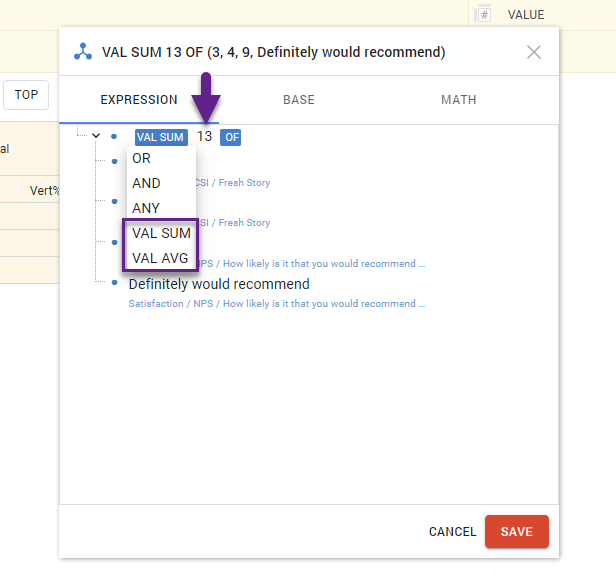Select the Definitely would recommend tree item
616x584 pixels.
pos(219,284)
